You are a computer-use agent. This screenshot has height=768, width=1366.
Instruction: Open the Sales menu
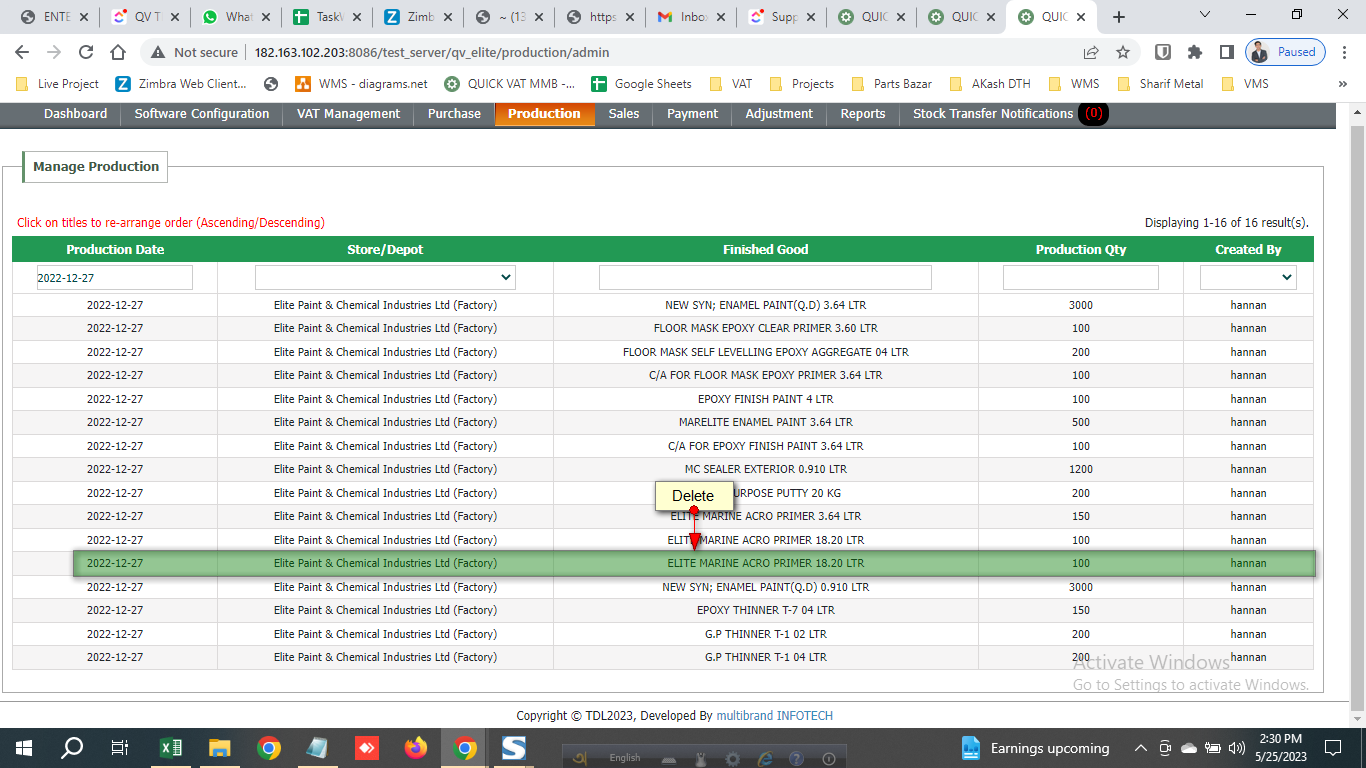[x=624, y=114]
